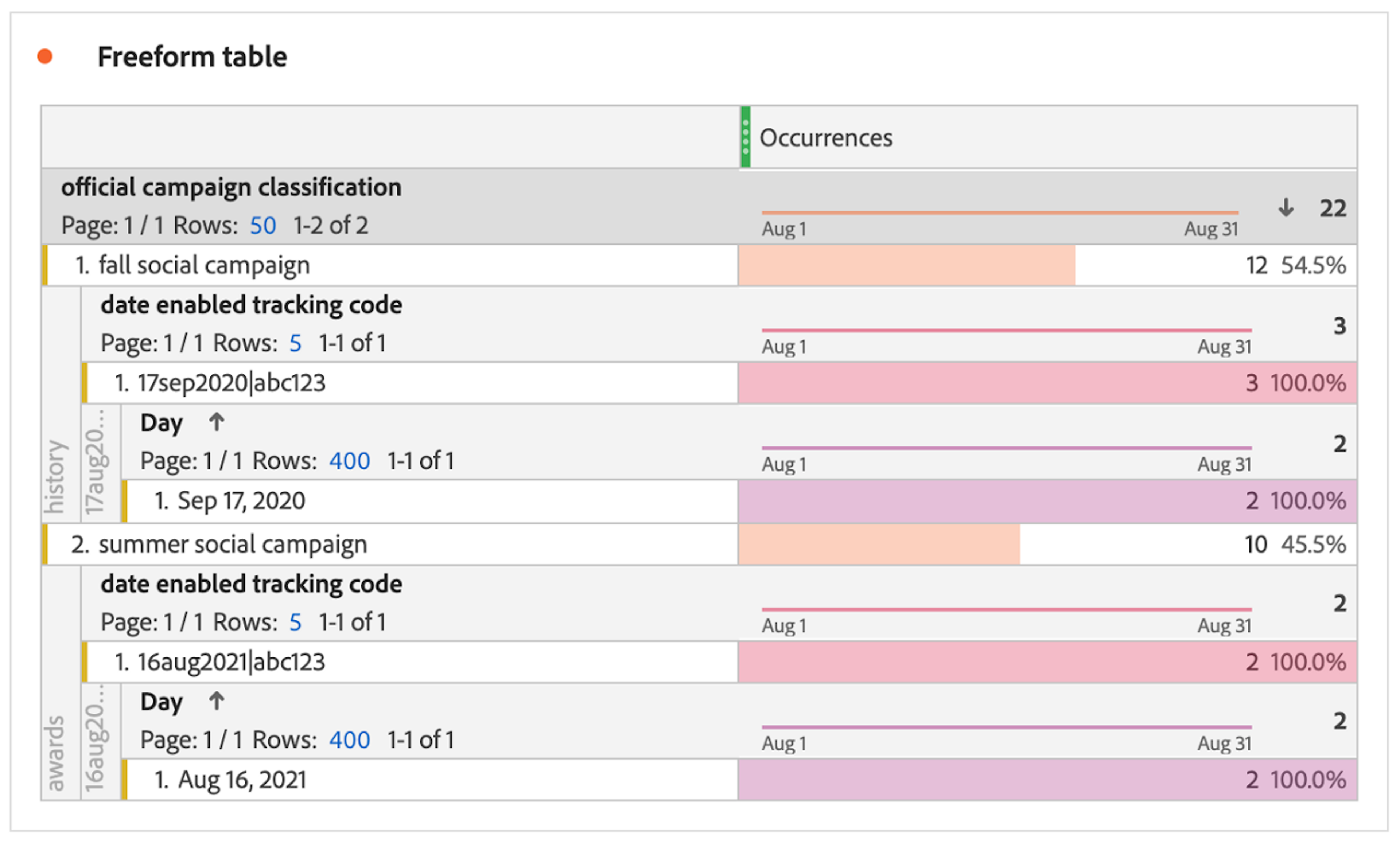The height and width of the screenshot is (843, 1400).
Task: Change rows count 5 under fall social campaign
Action: tap(295, 343)
